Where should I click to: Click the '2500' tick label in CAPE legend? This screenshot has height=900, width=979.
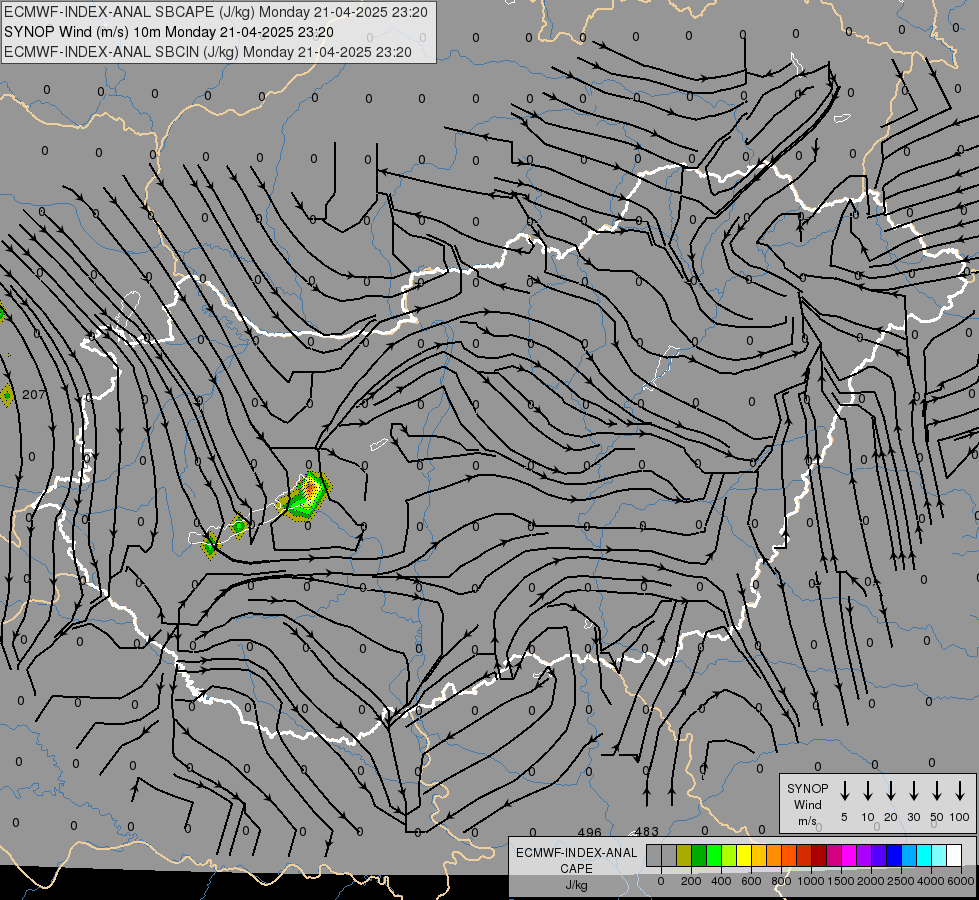coord(902,881)
